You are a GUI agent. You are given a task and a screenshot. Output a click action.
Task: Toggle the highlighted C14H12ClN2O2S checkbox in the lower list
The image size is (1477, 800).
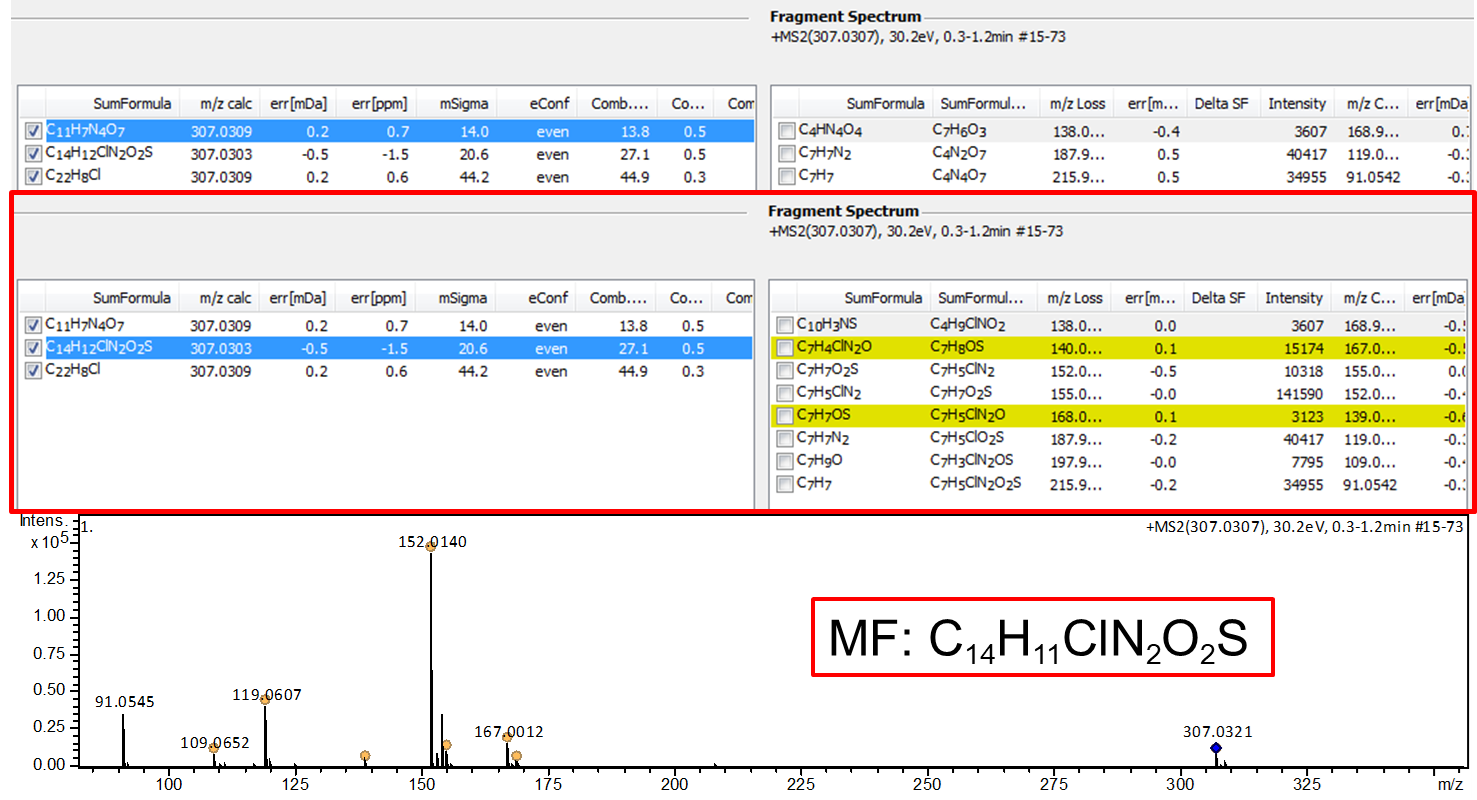pos(33,348)
